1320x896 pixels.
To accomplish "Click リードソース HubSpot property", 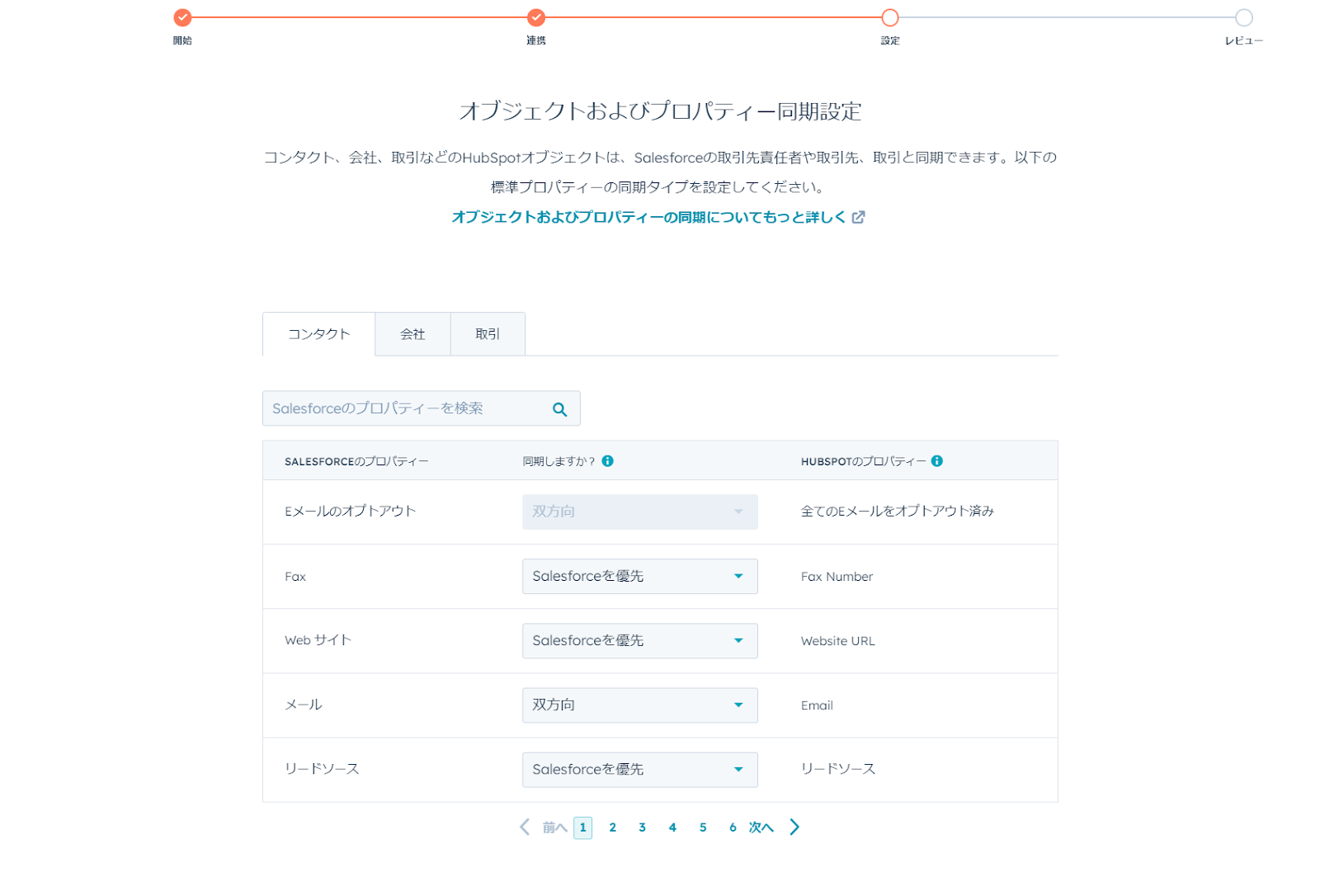I will tap(837, 769).
